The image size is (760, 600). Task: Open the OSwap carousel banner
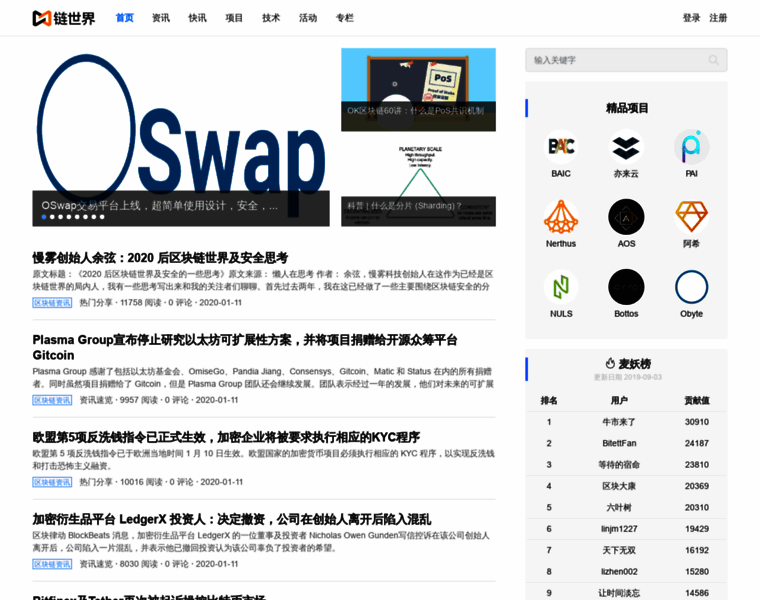point(181,137)
